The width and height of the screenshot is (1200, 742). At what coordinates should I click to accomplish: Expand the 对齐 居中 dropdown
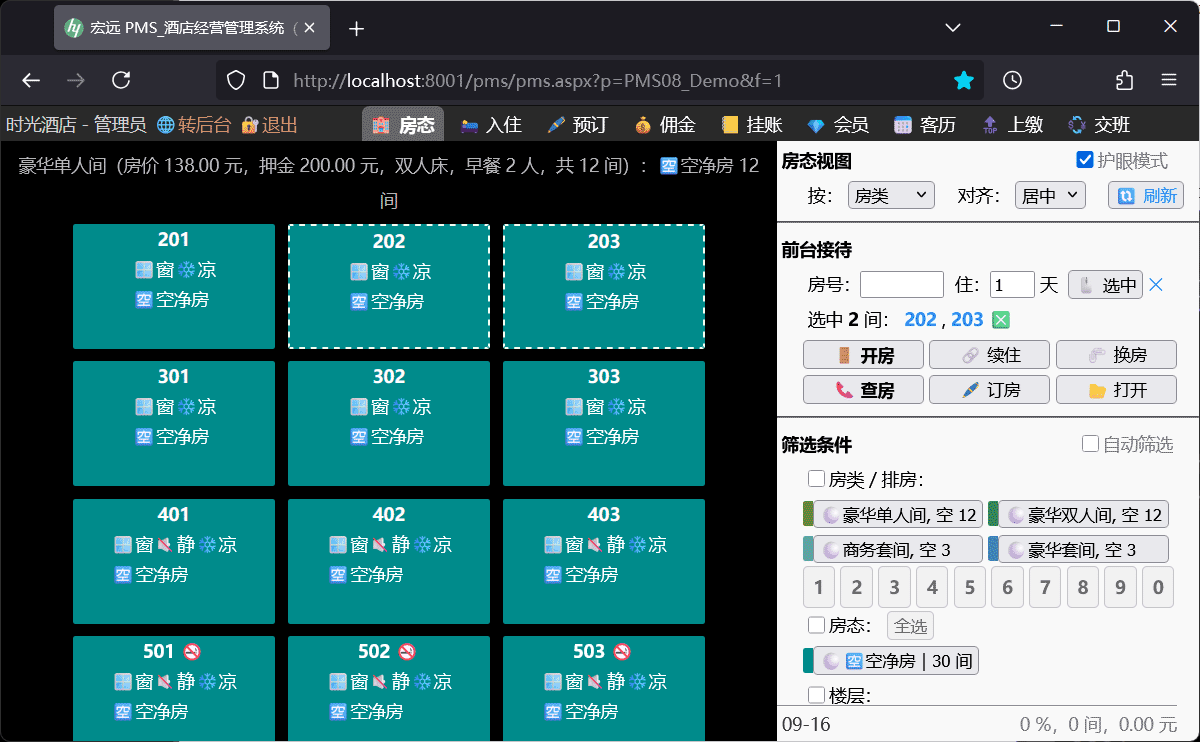click(x=1049, y=195)
